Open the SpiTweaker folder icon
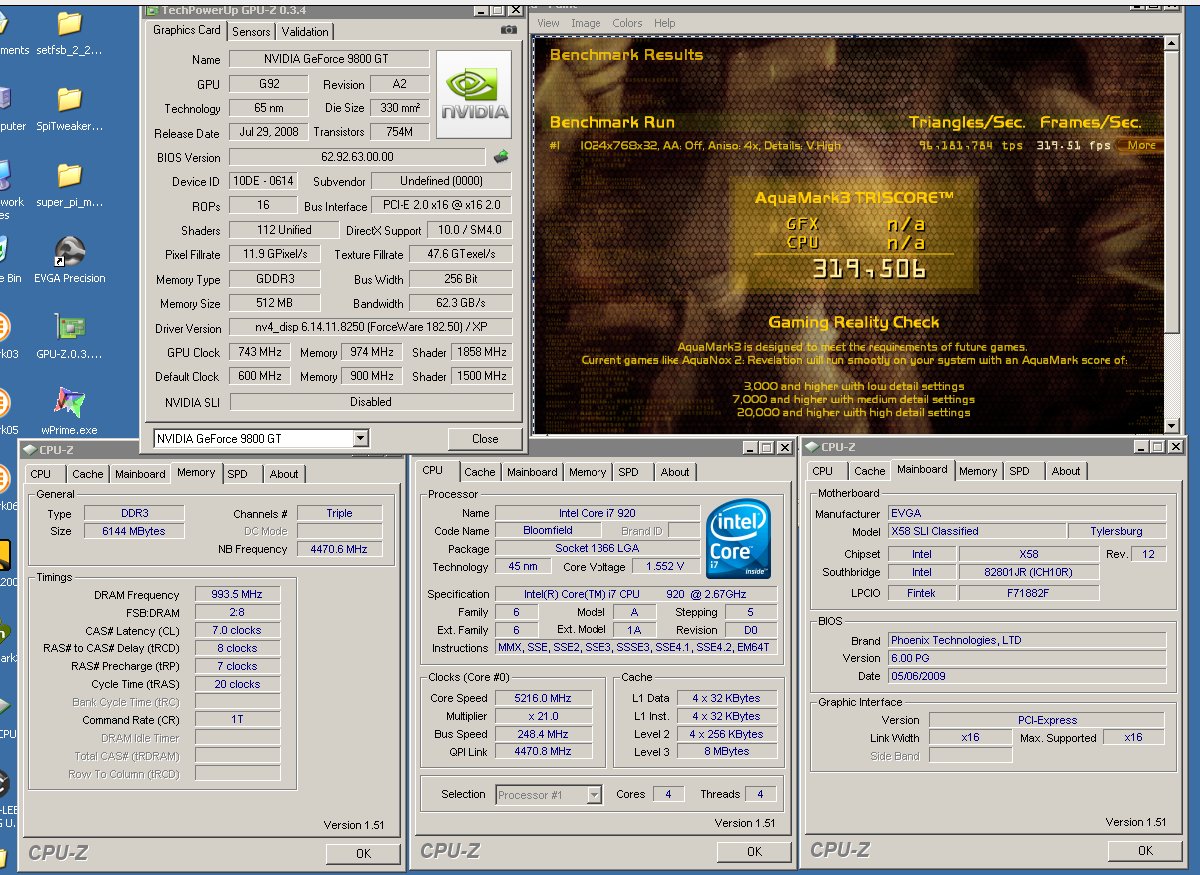 tap(69, 109)
